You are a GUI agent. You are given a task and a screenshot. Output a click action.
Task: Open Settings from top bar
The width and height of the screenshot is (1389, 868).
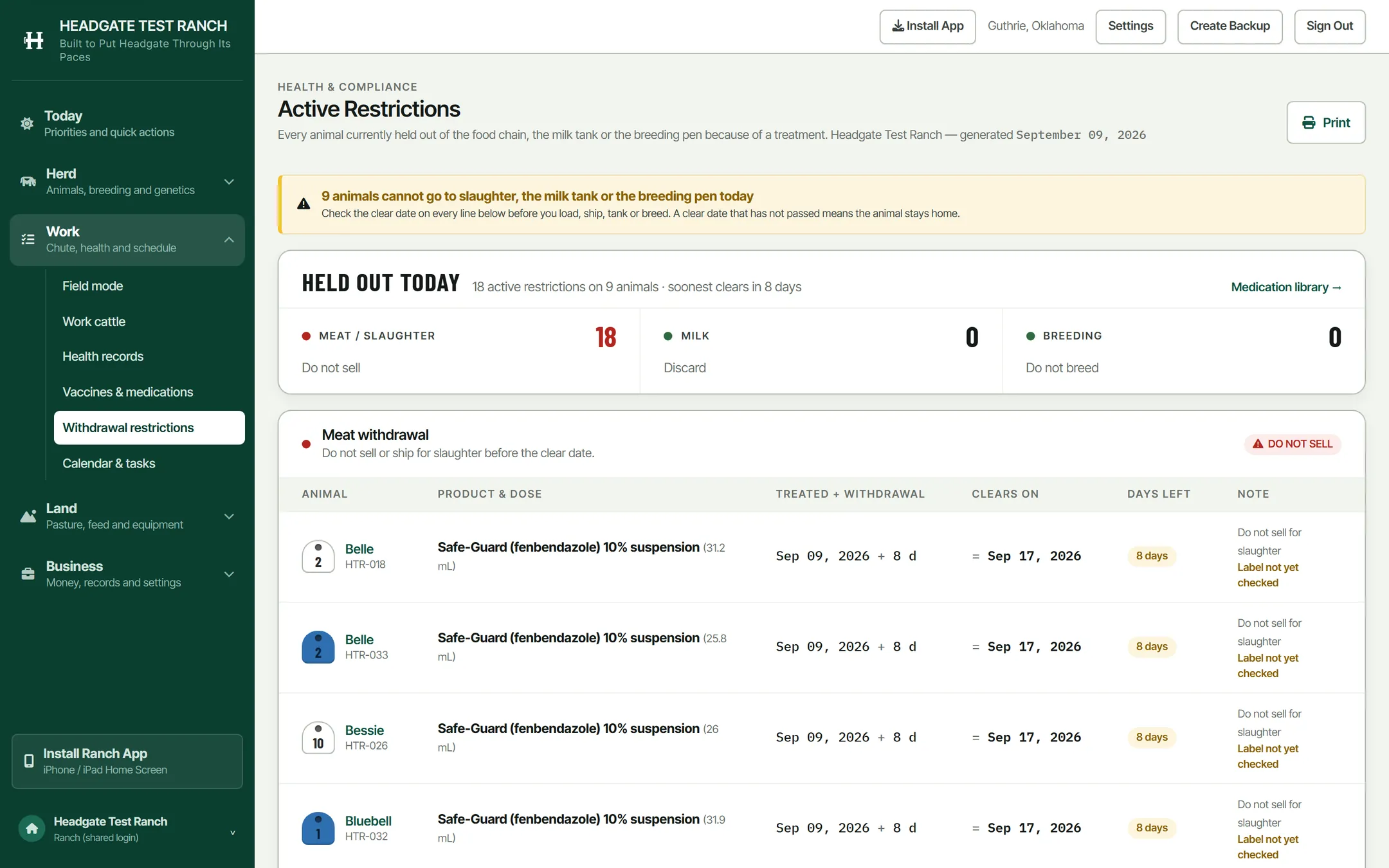[1130, 26]
